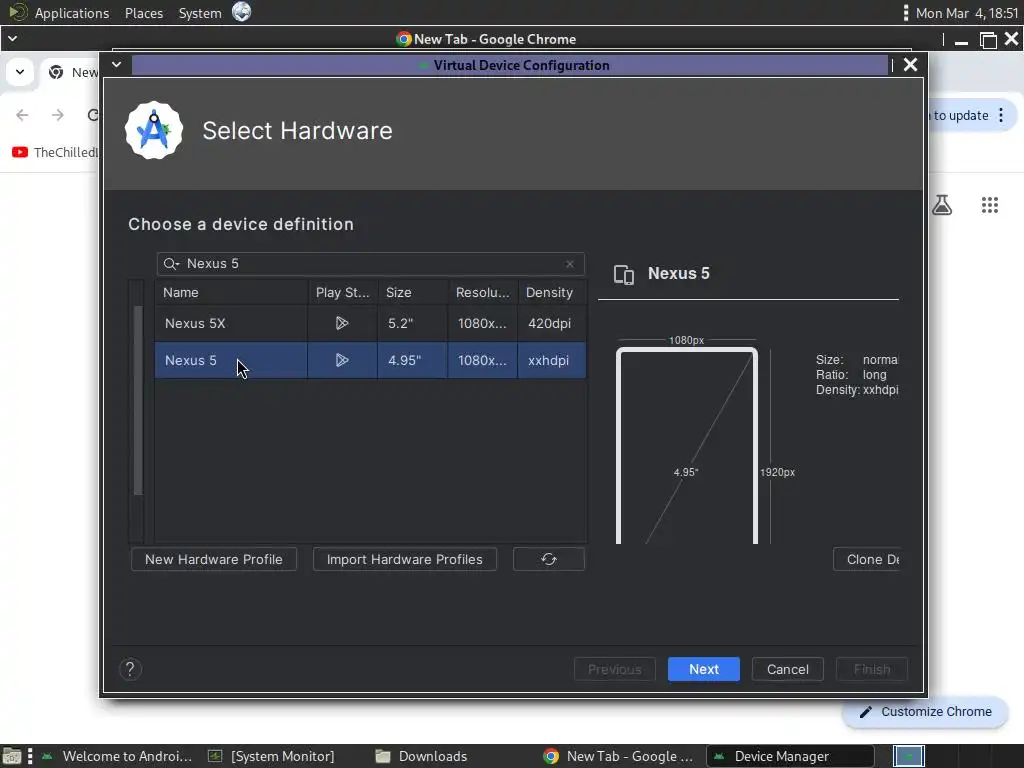The height and width of the screenshot is (768, 1024).
Task: Select the Nexus 5 device row
Action: (370, 360)
